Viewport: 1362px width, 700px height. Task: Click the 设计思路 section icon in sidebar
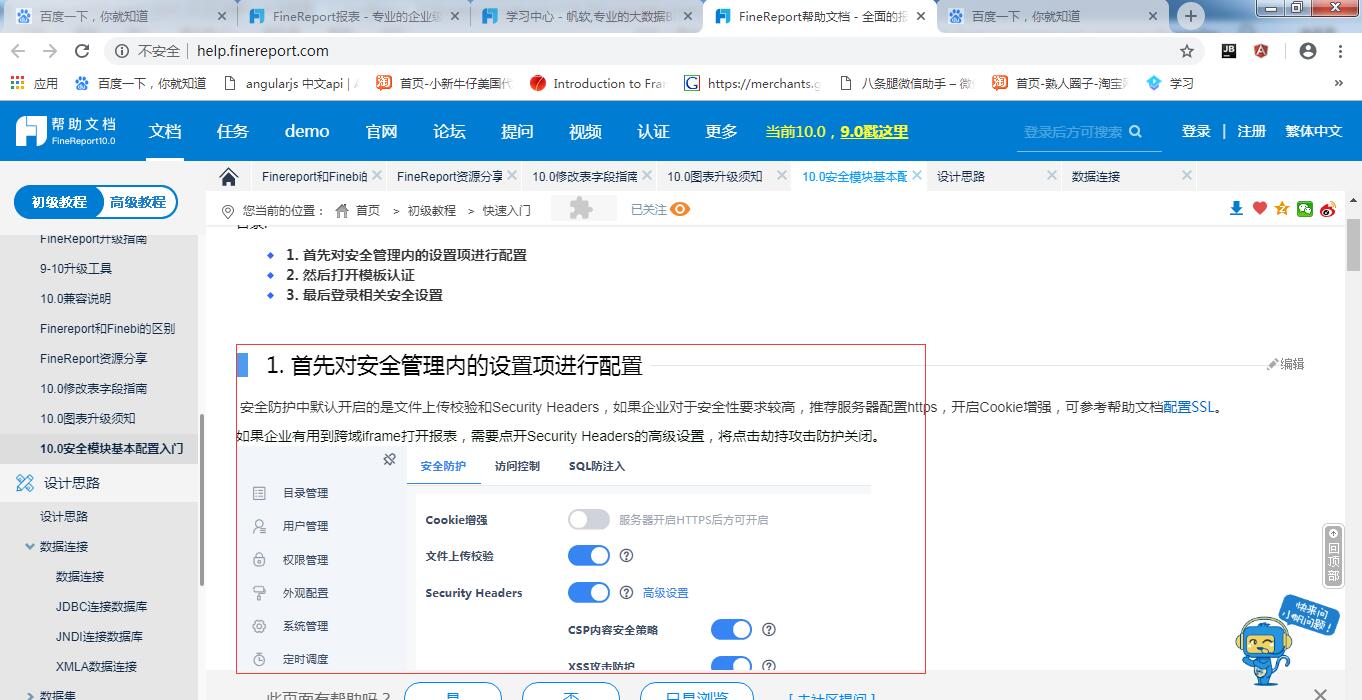[25, 483]
